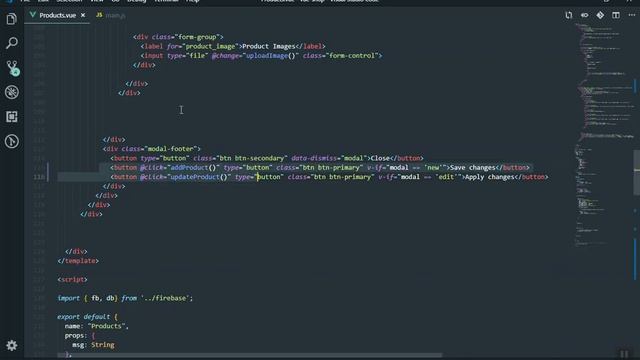Click the 'product_image' attribute value

[x=211, y=46]
